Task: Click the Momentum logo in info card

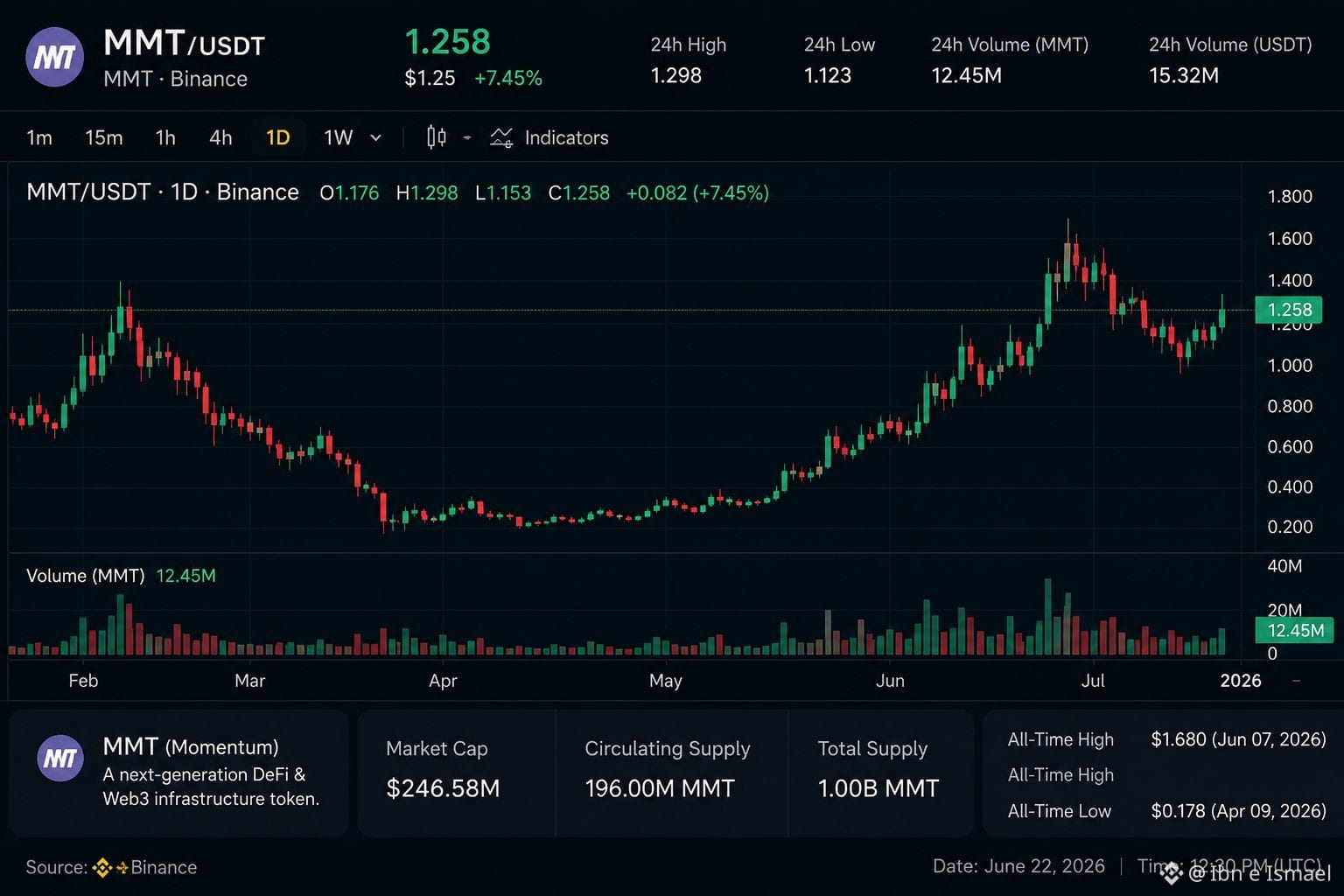Action: coord(60,758)
